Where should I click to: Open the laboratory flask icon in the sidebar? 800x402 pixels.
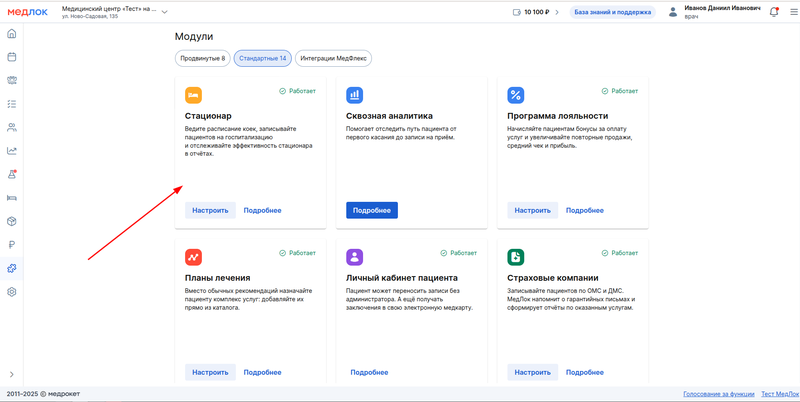(x=12, y=174)
